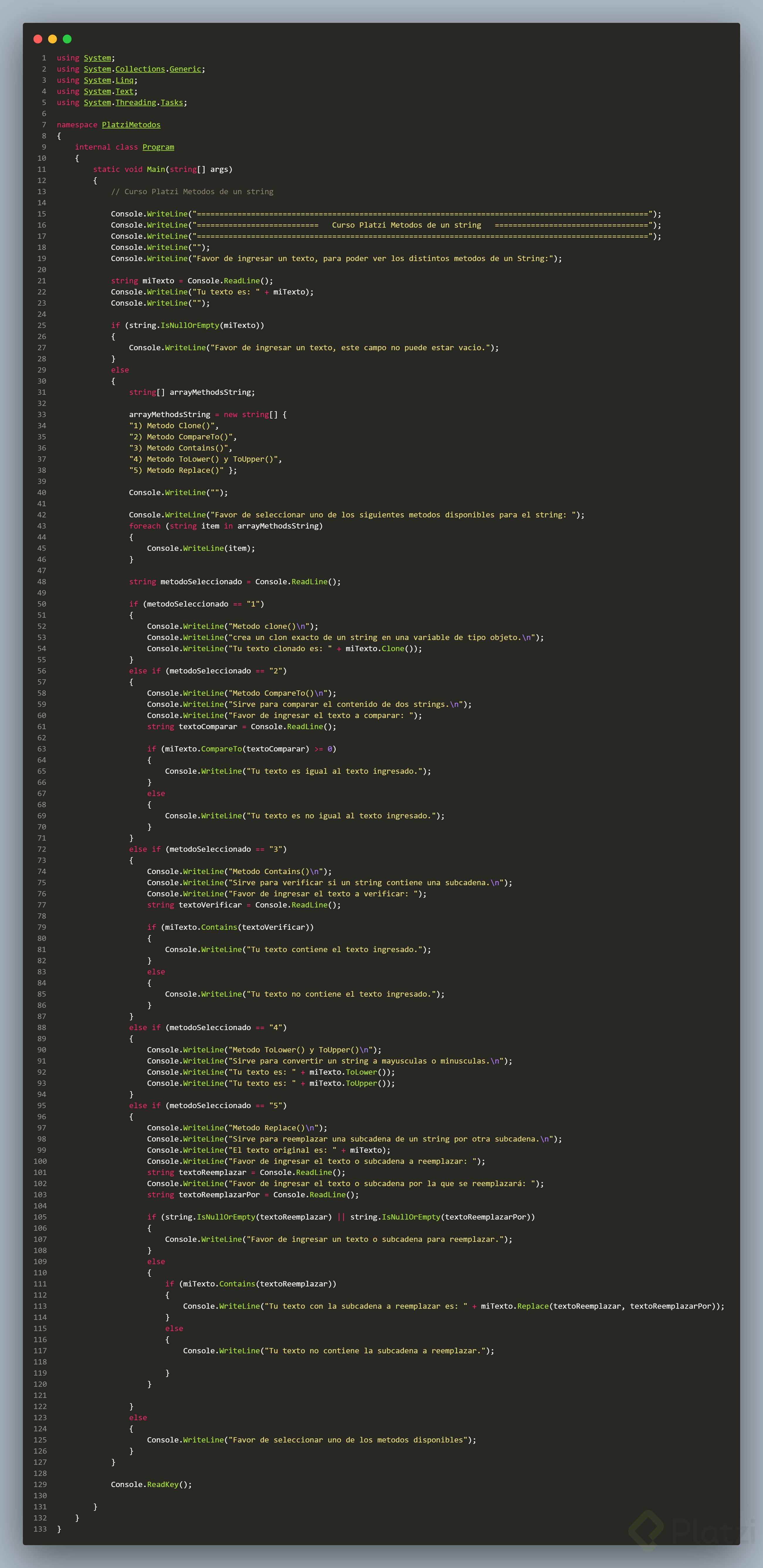
Task: Click string '2) Metodo CompareTo()'
Action: [x=181, y=437]
